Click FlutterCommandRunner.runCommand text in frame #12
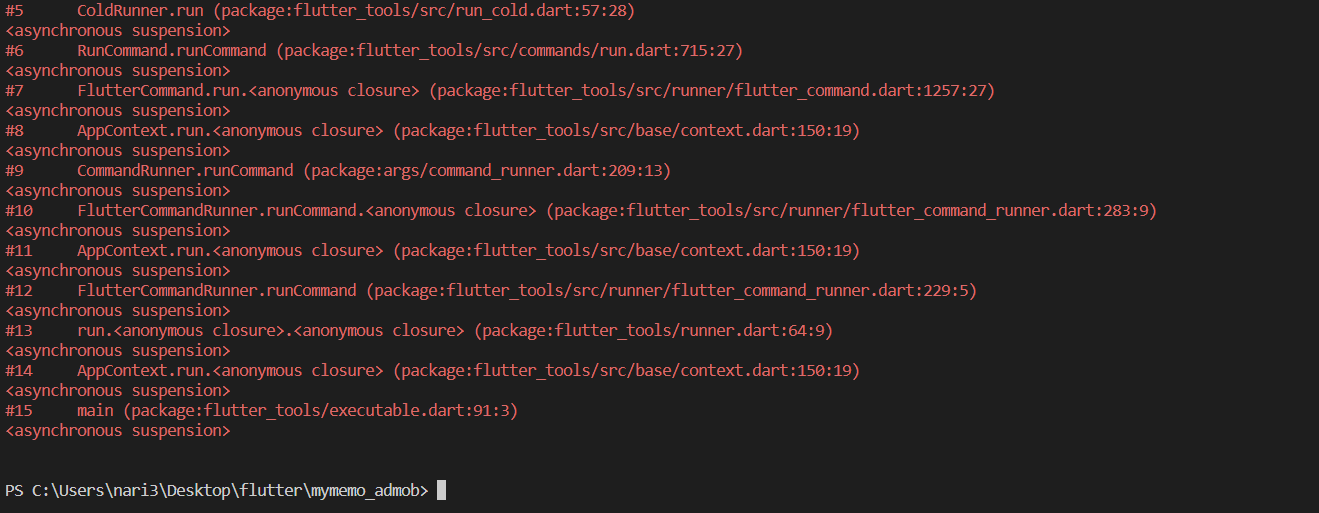 pyautogui.click(x=216, y=290)
